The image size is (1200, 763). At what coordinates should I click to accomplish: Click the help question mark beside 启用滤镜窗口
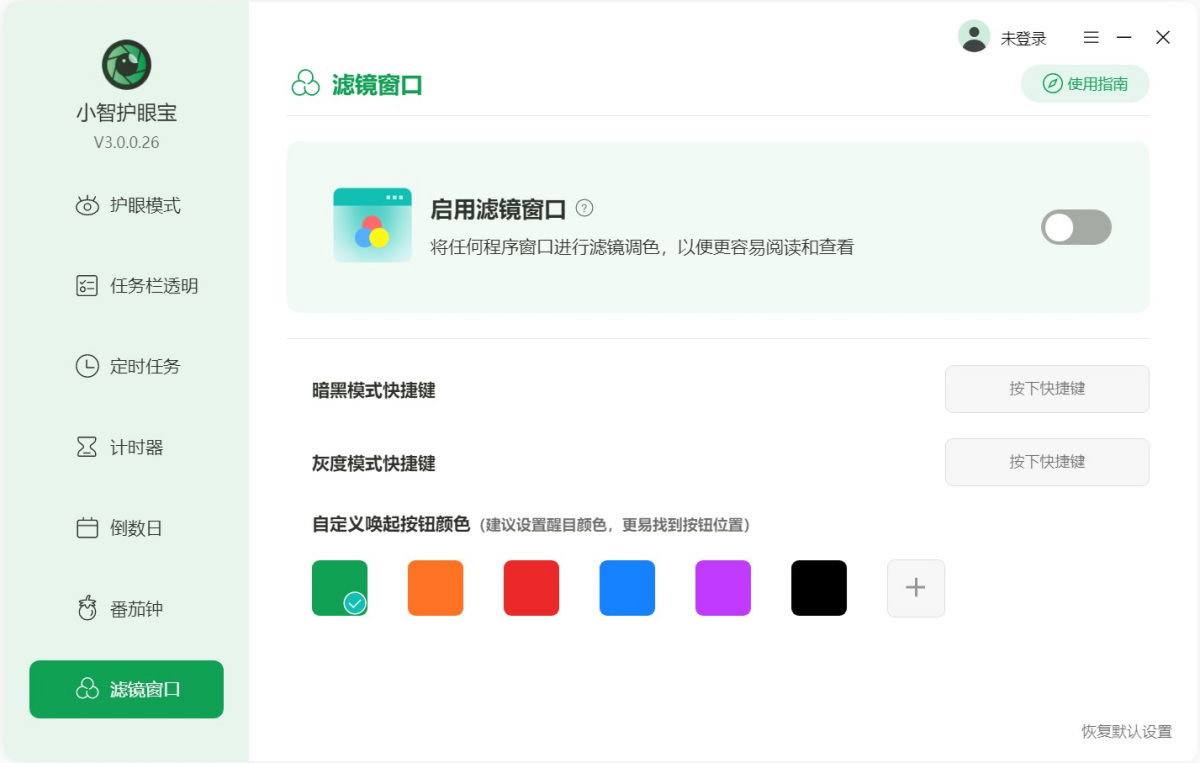[x=585, y=208]
